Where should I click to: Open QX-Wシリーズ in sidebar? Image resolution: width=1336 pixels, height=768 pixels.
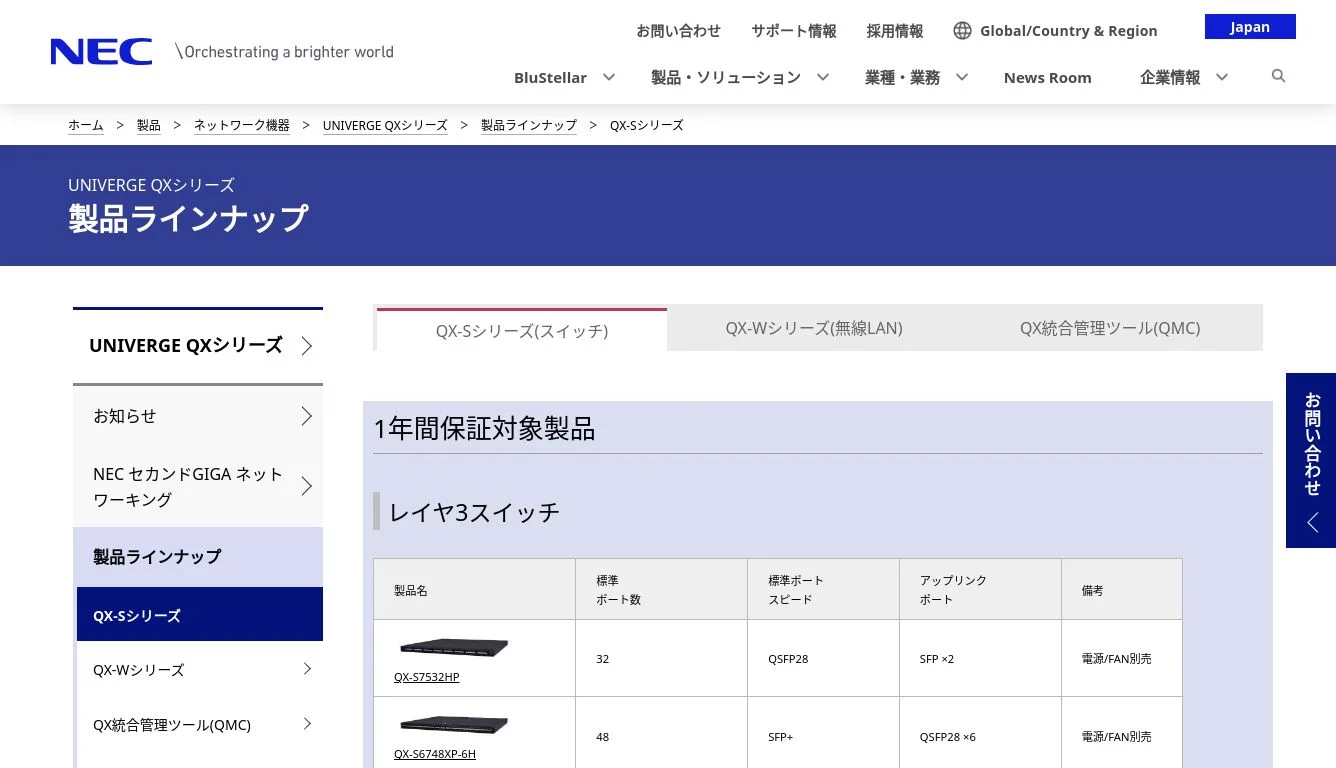200,669
